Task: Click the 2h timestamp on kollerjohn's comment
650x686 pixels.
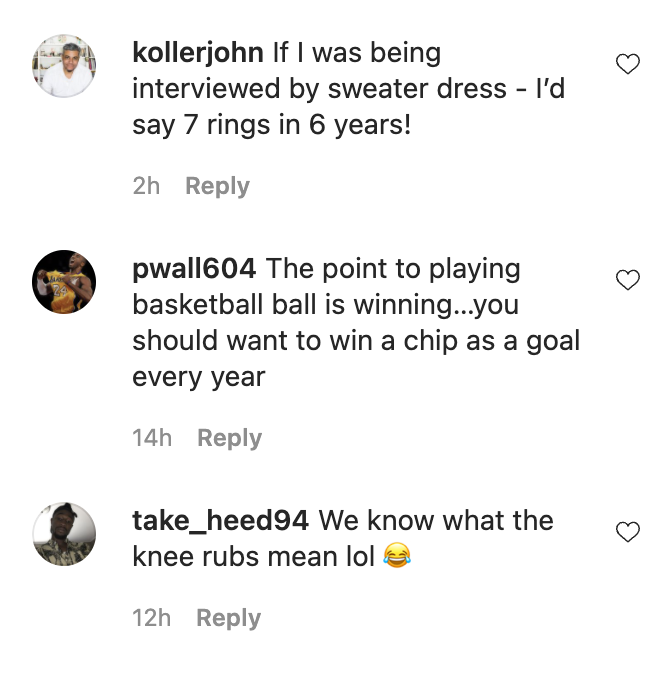Action: pyautogui.click(x=146, y=186)
